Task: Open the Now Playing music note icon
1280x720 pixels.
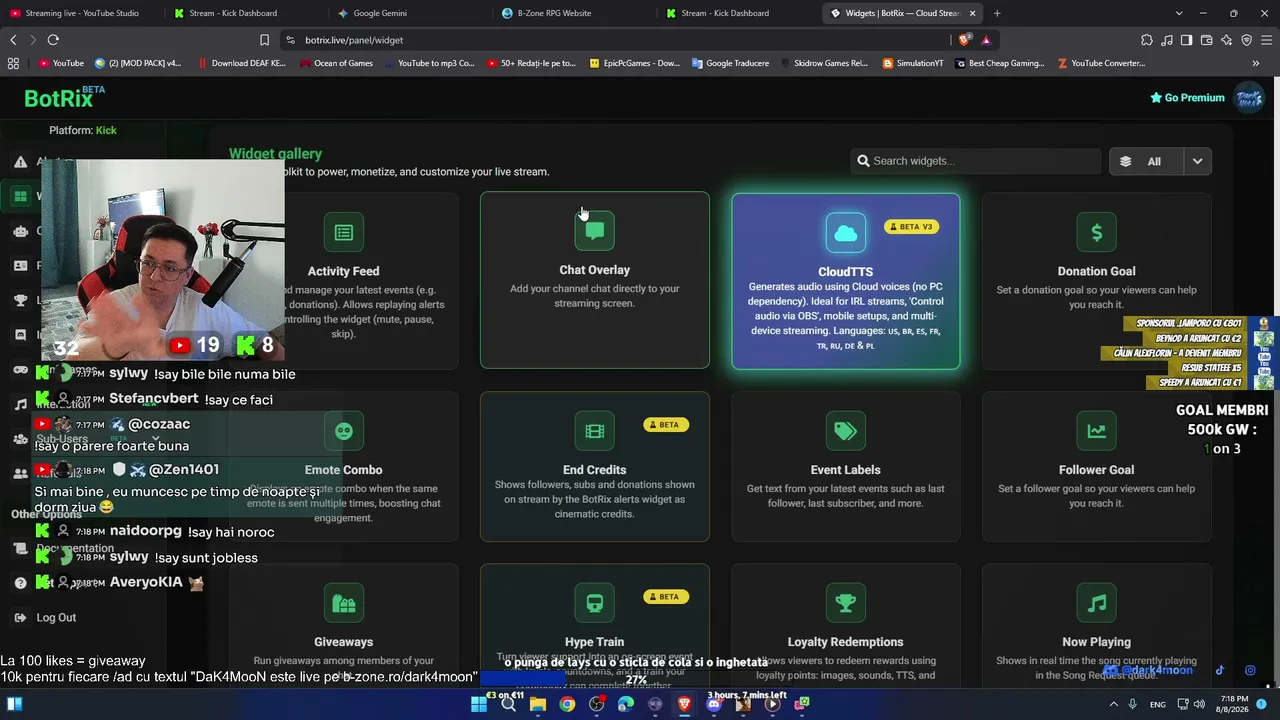Action: coord(1096,604)
